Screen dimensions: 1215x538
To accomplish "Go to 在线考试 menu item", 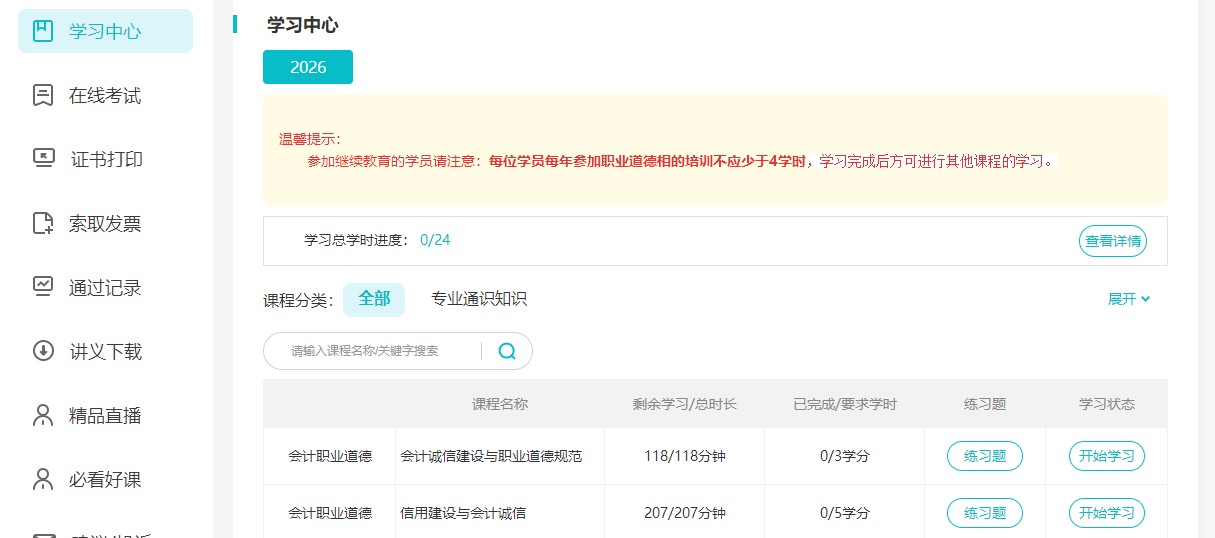I will 105,95.
